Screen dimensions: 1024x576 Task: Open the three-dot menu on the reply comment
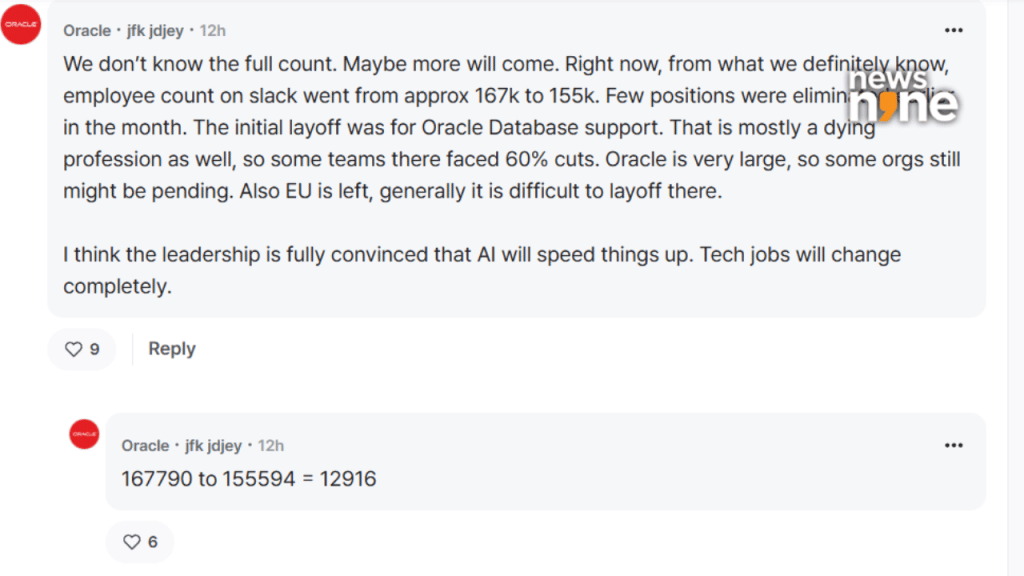954,445
